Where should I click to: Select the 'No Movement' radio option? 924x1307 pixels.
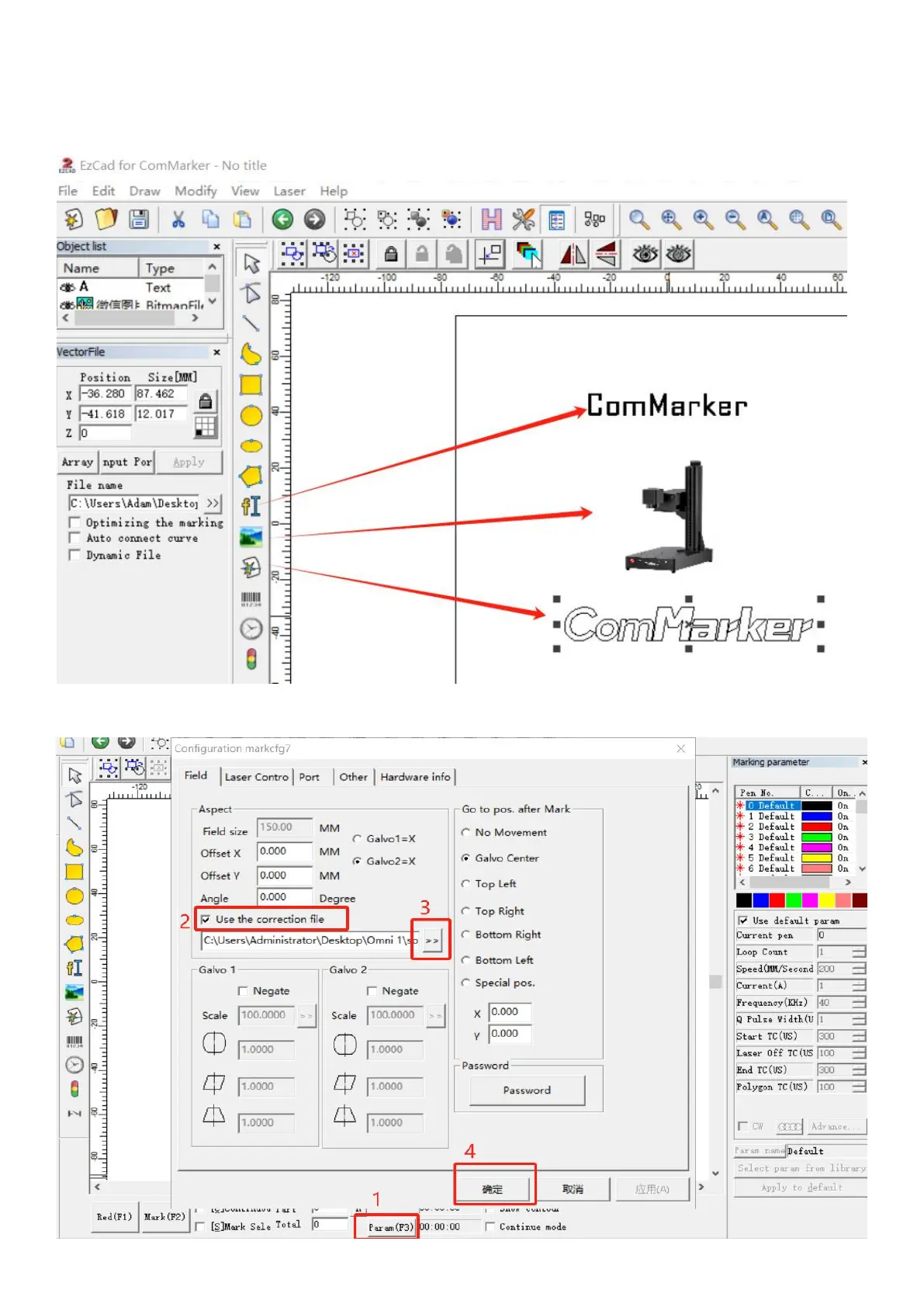pyautogui.click(x=465, y=832)
